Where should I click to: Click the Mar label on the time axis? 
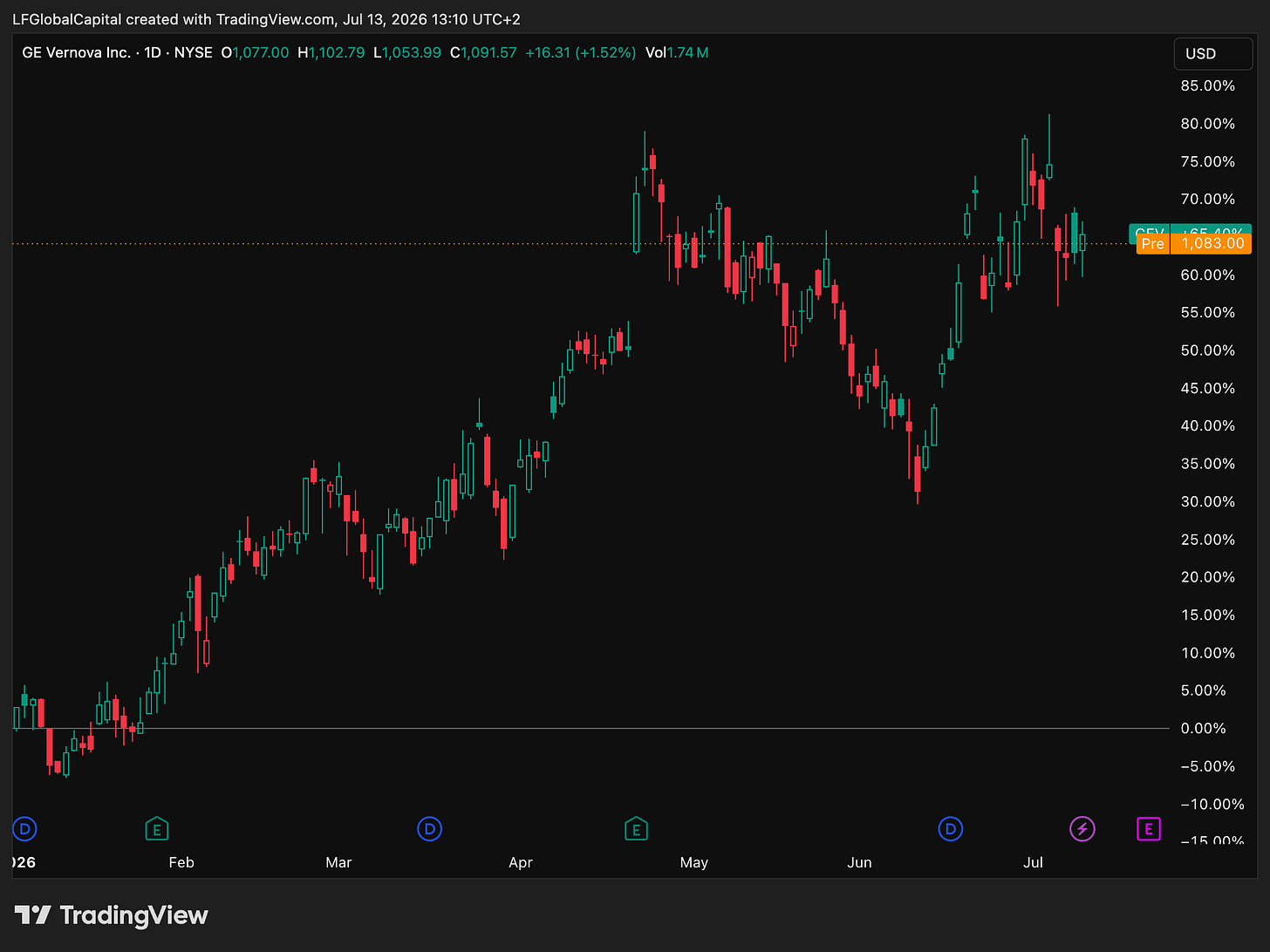click(x=338, y=862)
